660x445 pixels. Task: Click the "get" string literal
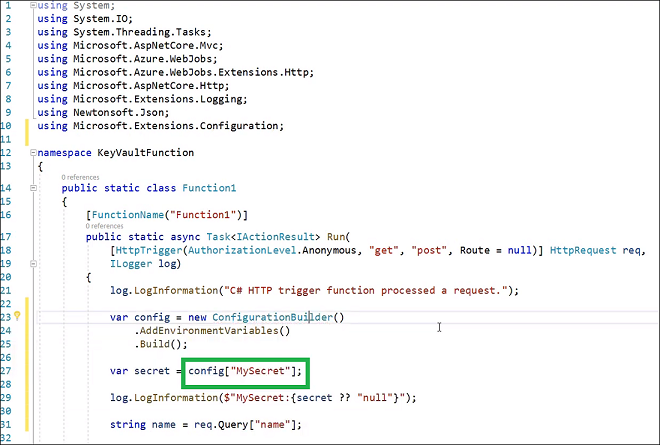383,250
